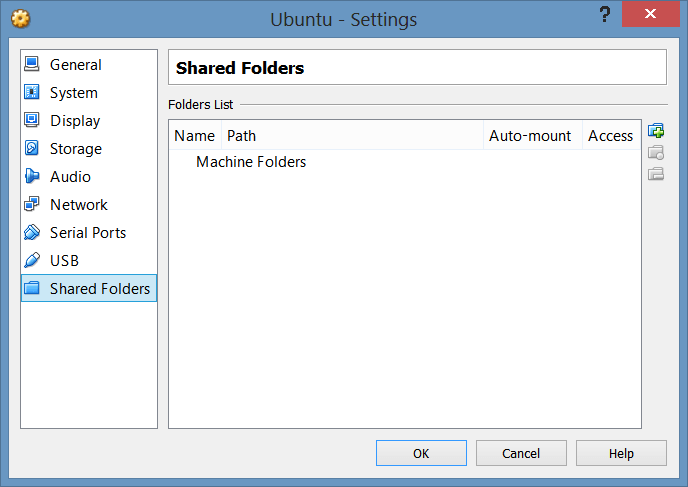Open the Storage settings category
The height and width of the screenshot is (487, 688).
point(89,149)
